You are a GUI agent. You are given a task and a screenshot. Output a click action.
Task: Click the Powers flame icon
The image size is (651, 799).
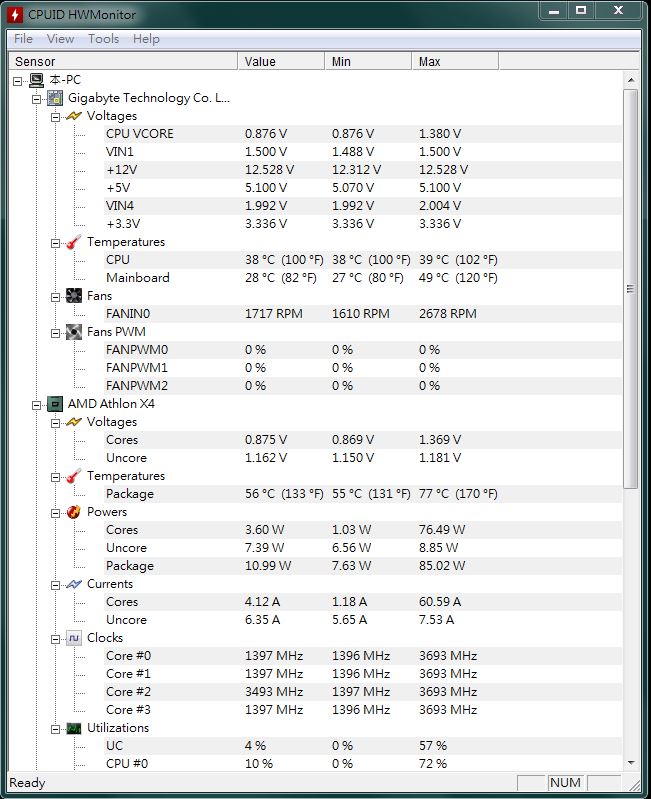(74, 512)
